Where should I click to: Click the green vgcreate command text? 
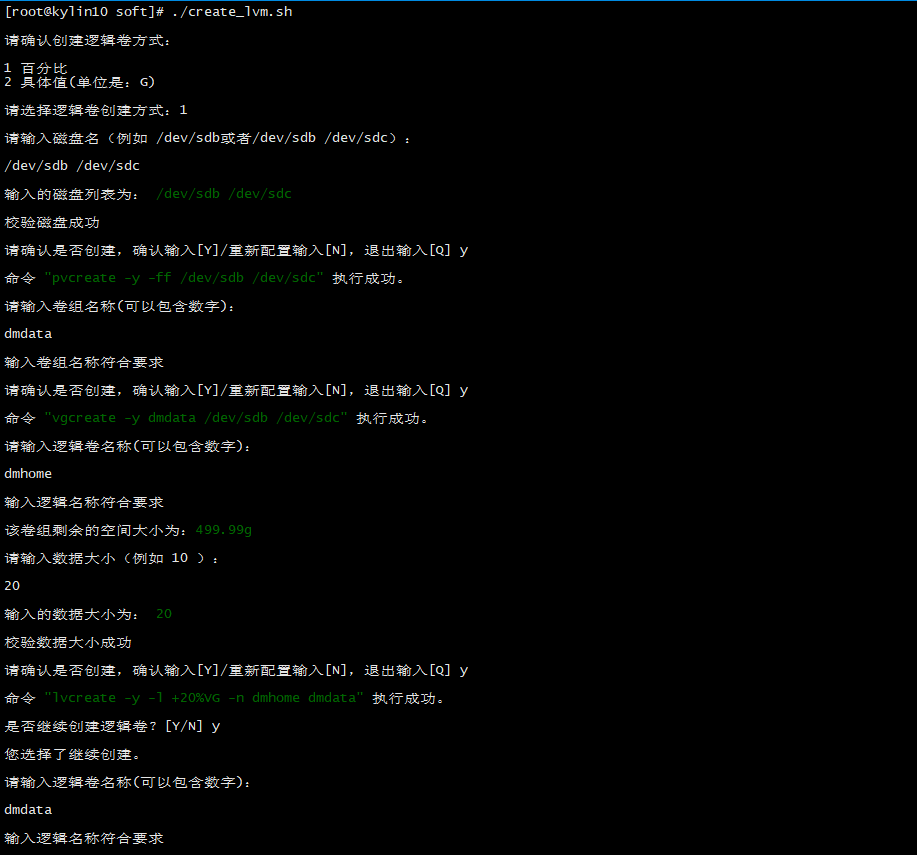[x=196, y=418]
